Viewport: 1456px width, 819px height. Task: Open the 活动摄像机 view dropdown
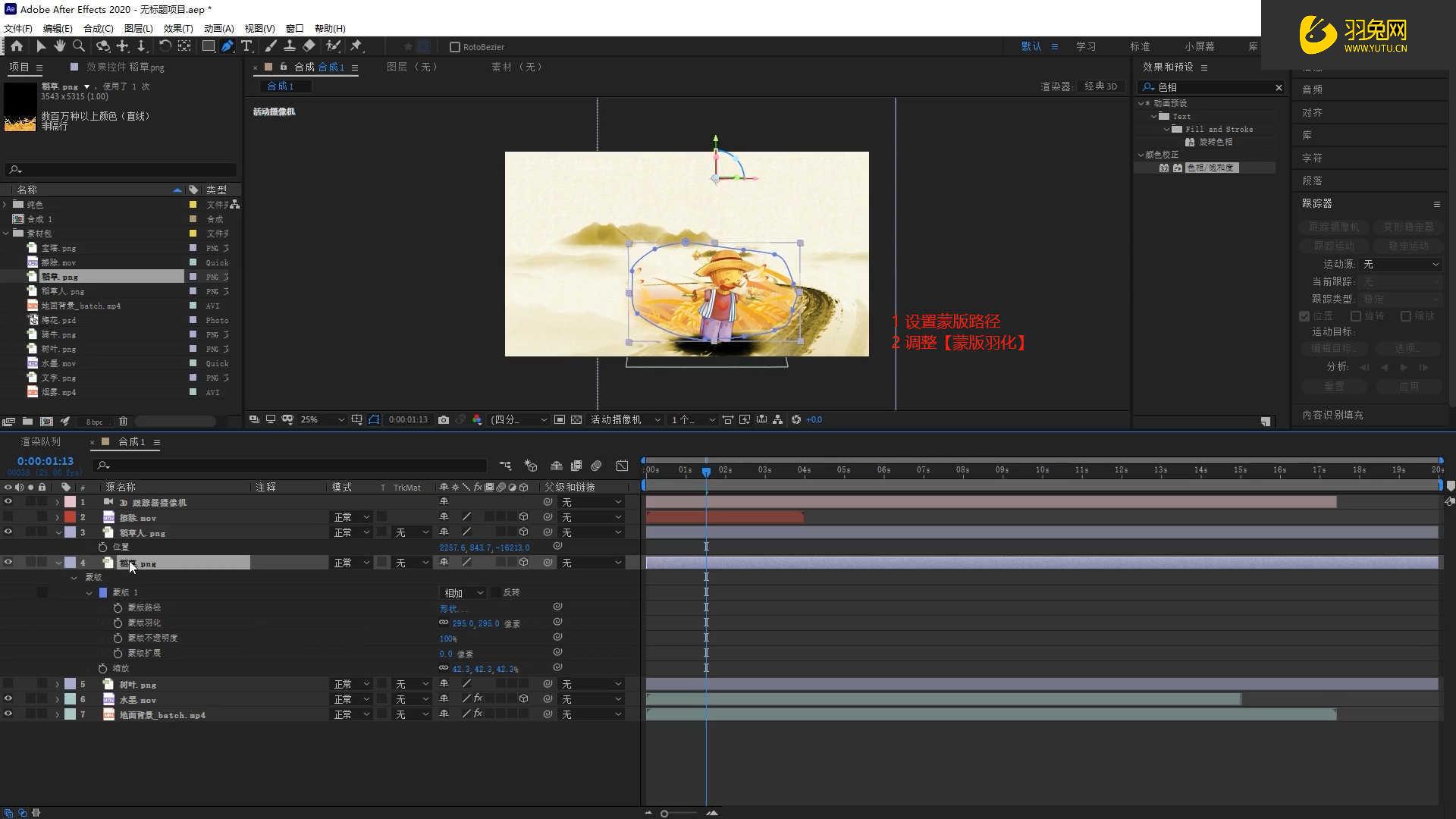[626, 419]
